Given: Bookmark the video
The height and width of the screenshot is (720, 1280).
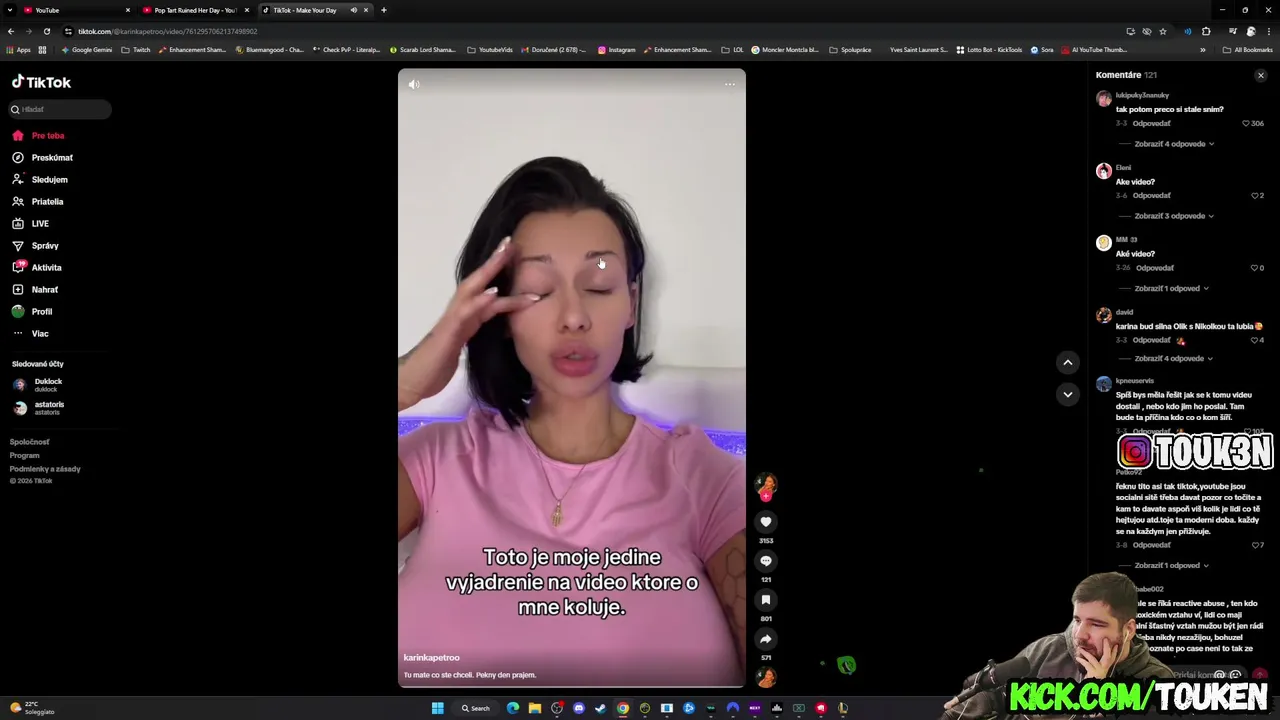Looking at the screenshot, I should [766, 600].
